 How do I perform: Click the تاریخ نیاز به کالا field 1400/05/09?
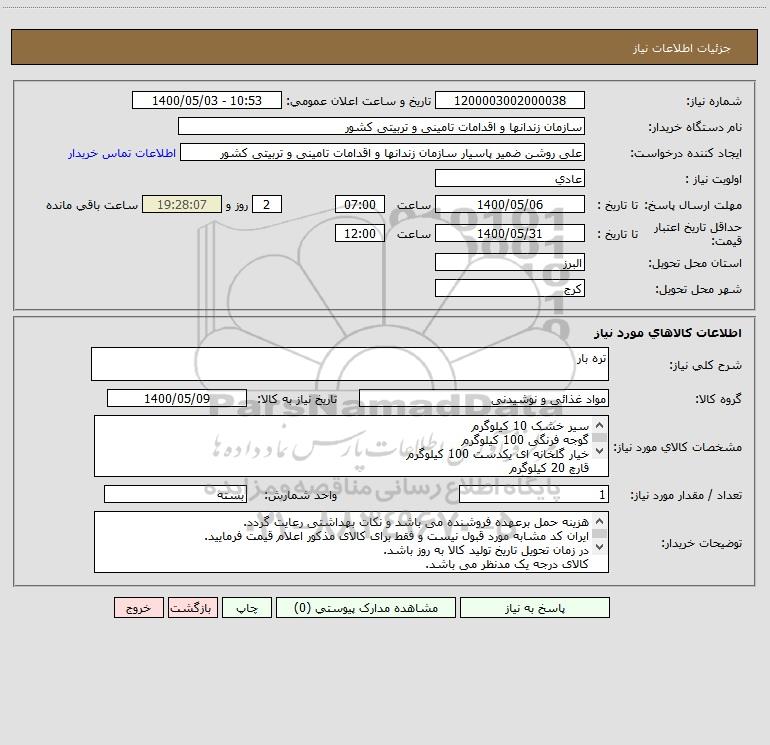coord(177,398)
